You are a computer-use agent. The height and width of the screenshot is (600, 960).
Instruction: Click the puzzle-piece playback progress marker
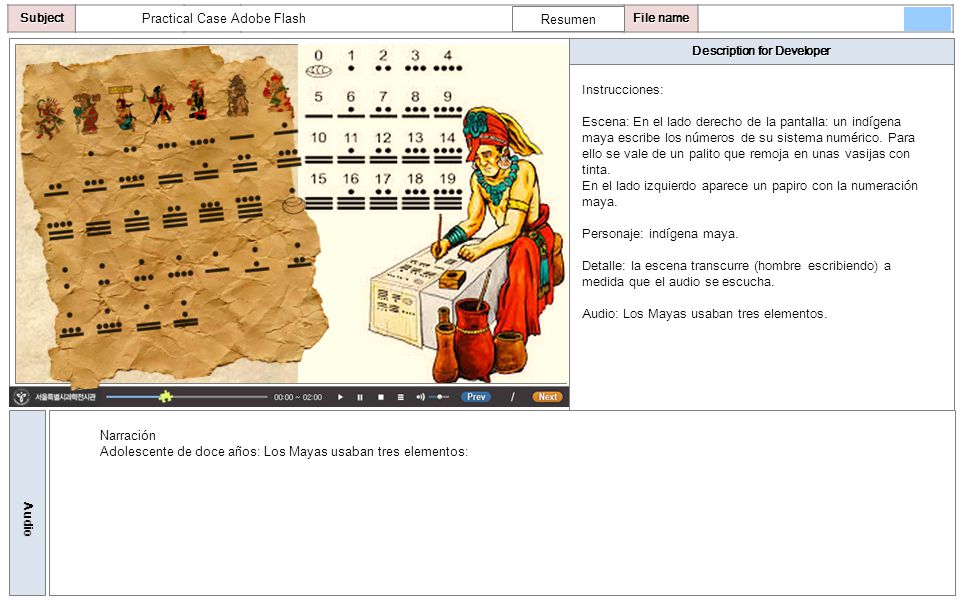[x=165, y=397]
